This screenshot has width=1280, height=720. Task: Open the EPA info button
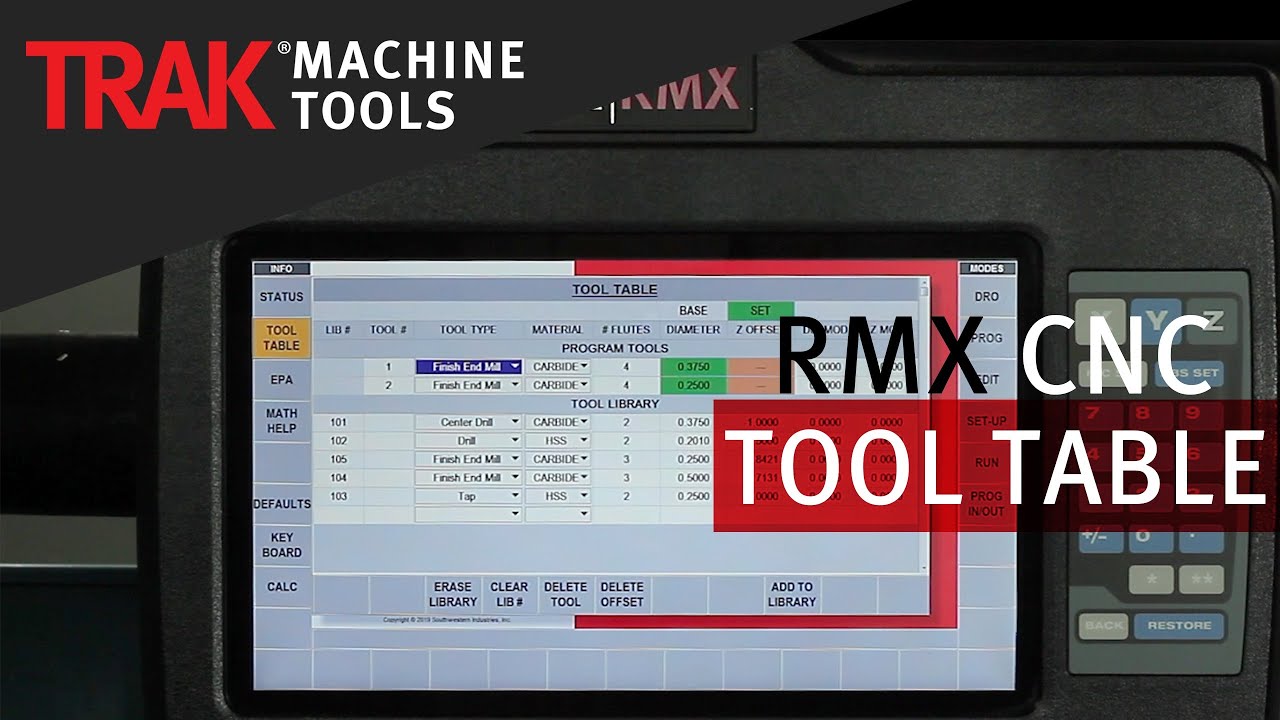[x=281, y=380]
